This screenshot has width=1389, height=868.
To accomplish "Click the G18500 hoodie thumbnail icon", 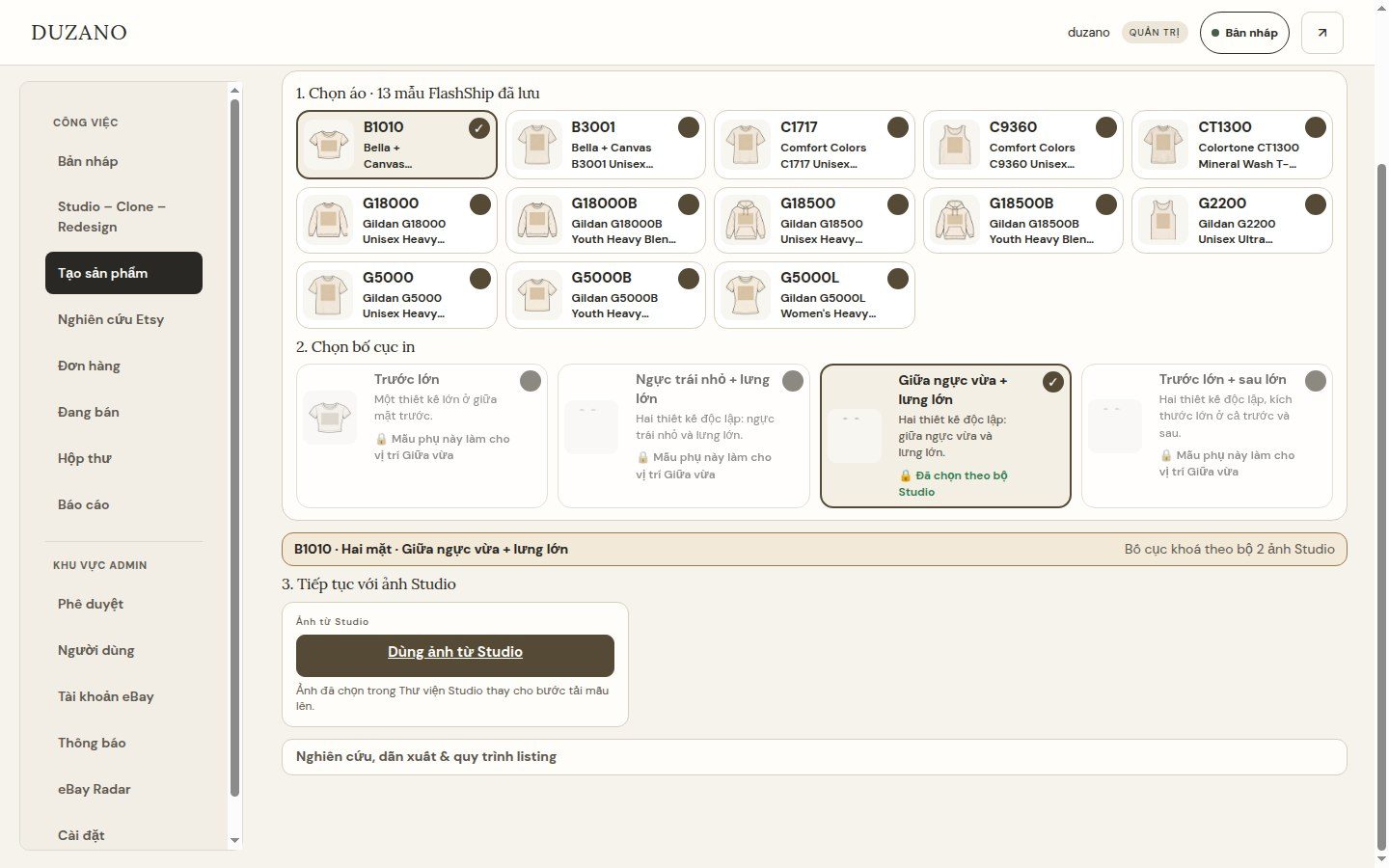I will pos(746,220).
